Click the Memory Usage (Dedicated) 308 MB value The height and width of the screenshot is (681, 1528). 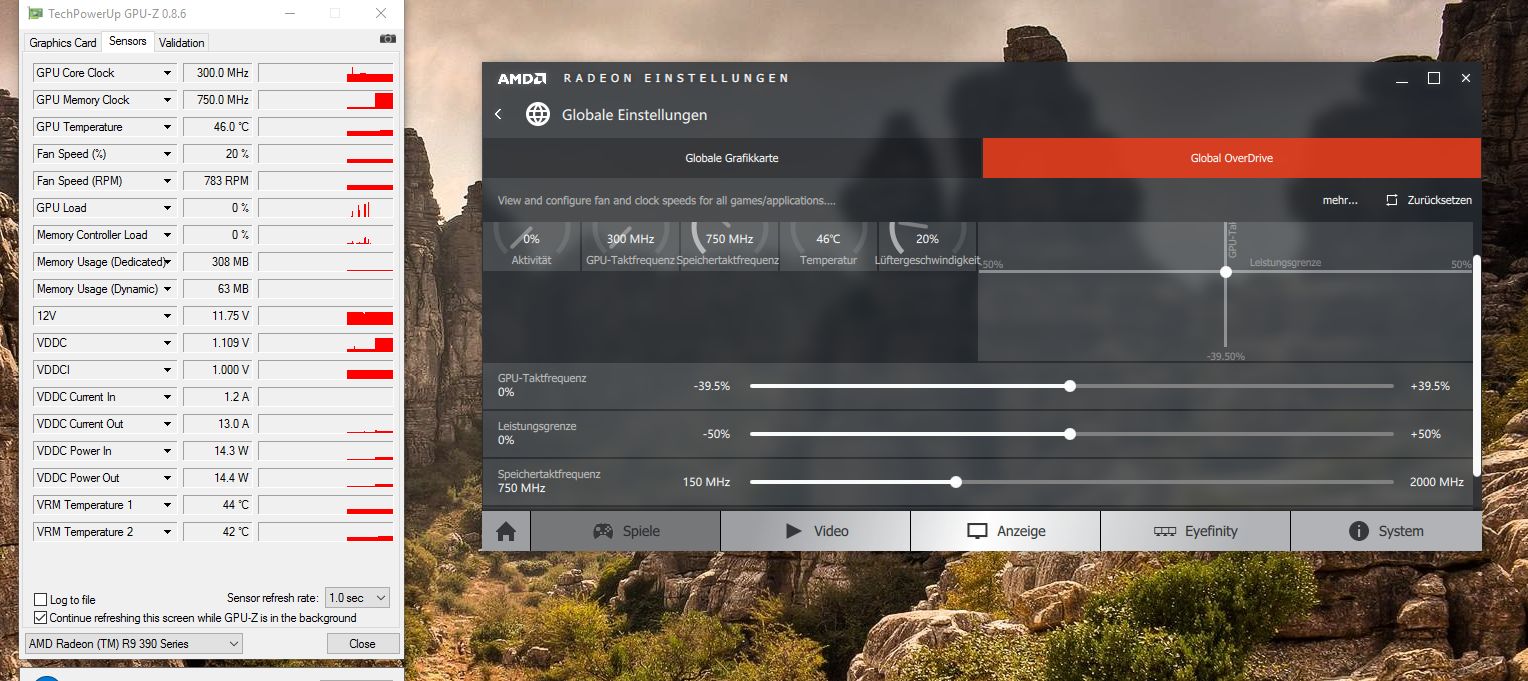click(x=217, y=262)
